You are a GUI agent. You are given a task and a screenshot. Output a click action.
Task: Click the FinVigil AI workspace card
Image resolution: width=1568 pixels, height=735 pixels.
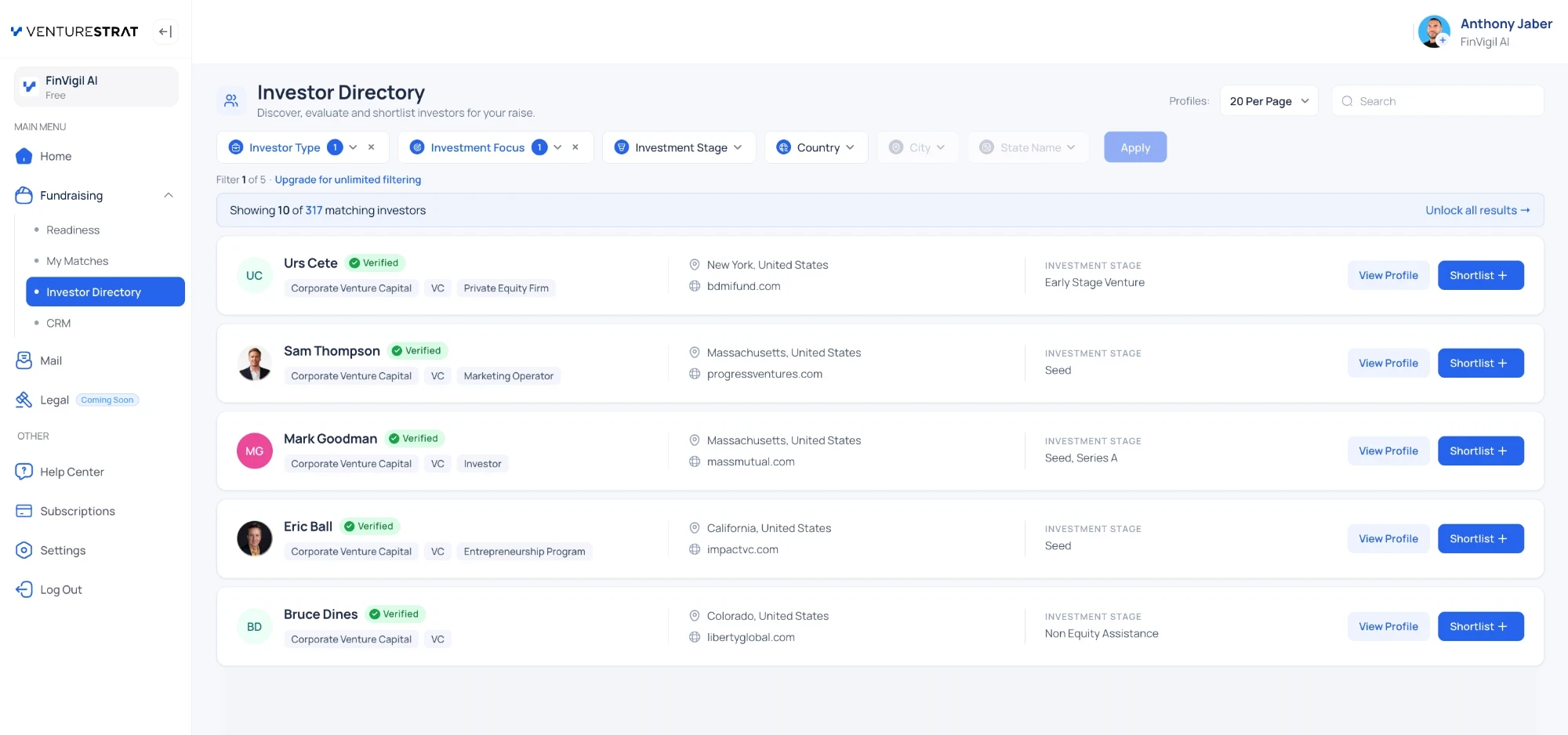pos(96,87)
